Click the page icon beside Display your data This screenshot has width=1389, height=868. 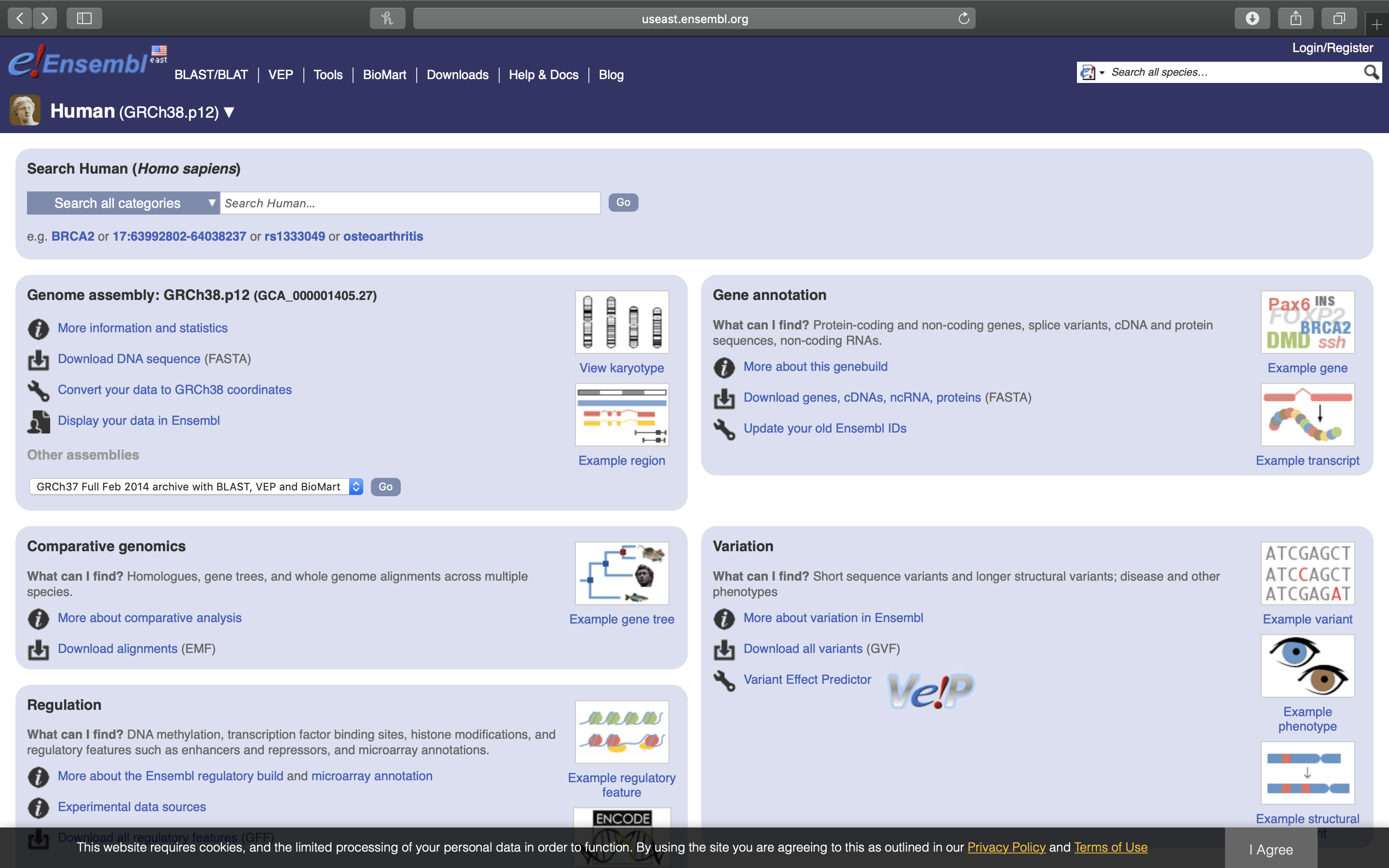(x=39, y=422)
